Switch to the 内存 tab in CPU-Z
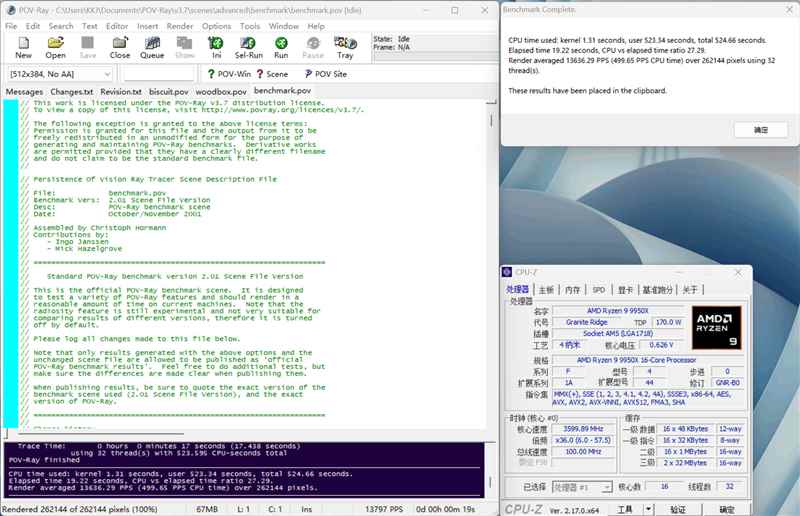 tap(572, 290)
